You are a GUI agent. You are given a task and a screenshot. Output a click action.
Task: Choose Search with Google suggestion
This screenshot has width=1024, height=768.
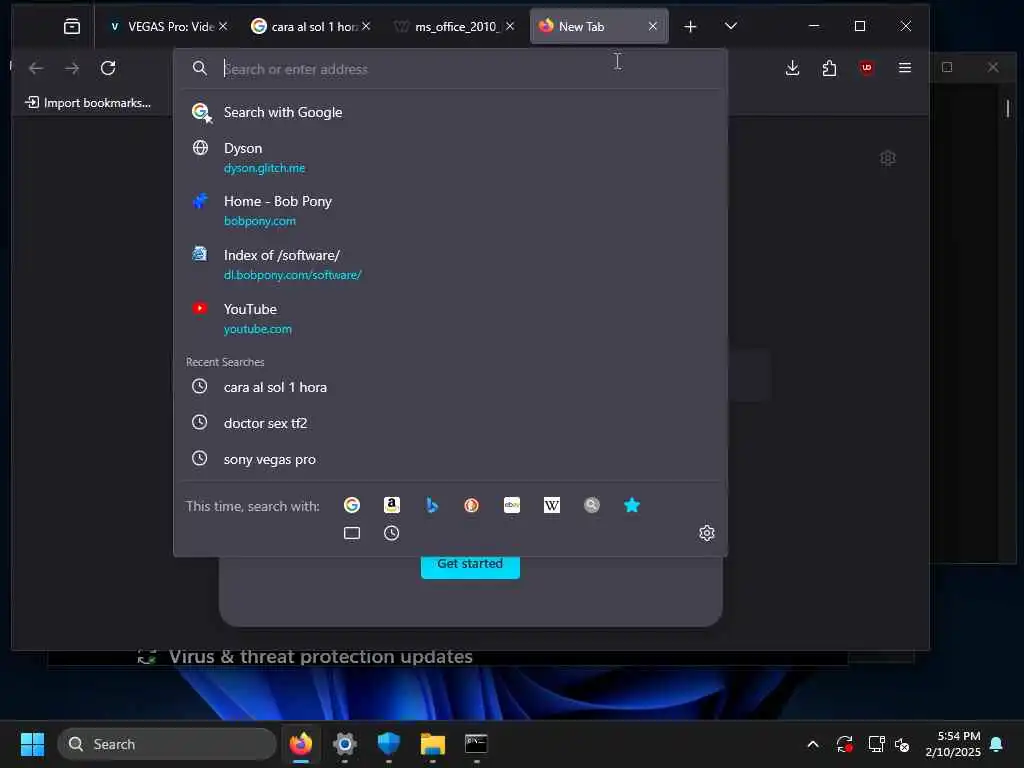(451, 112)
